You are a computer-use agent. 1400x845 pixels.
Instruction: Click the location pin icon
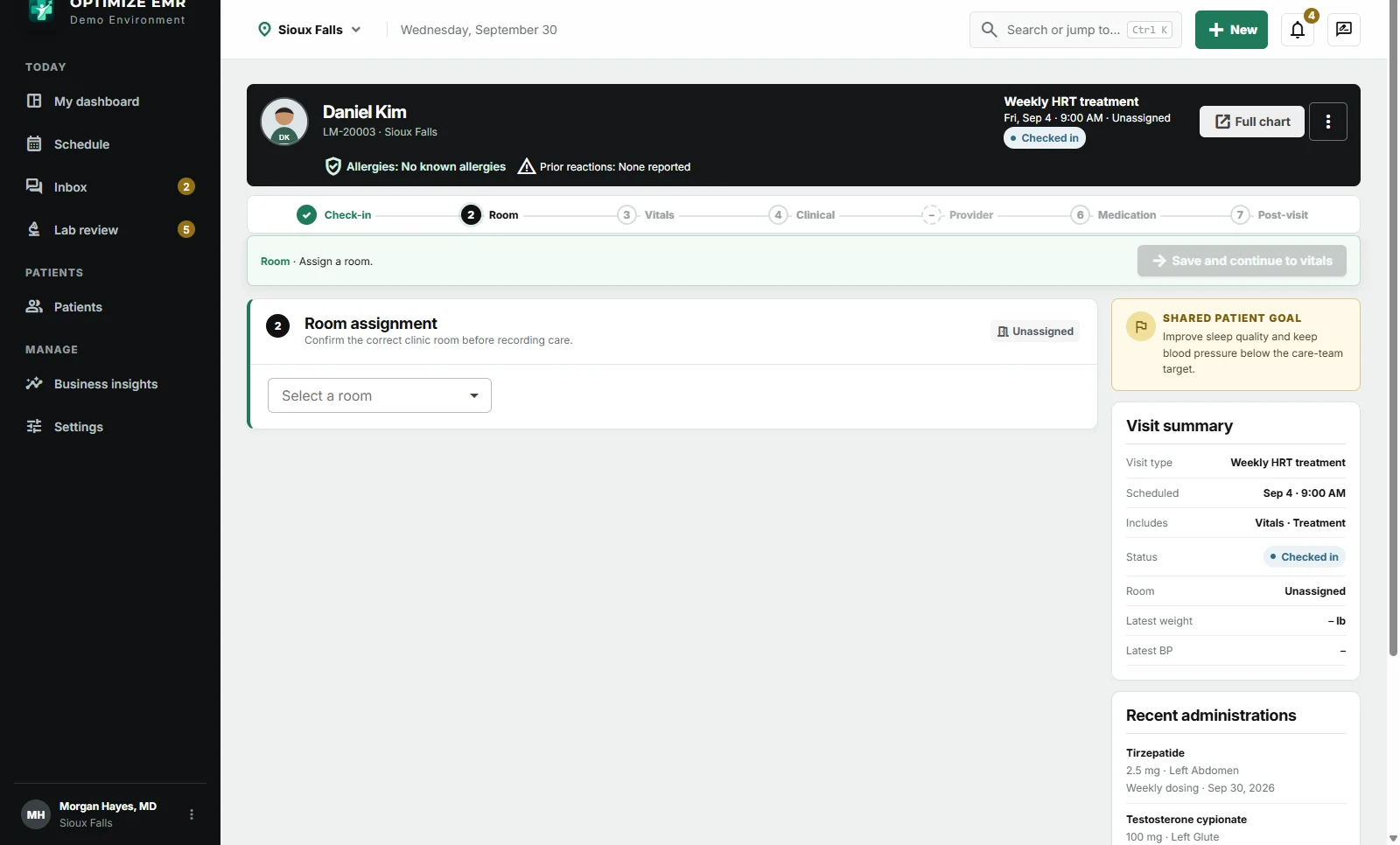(264, 30)
